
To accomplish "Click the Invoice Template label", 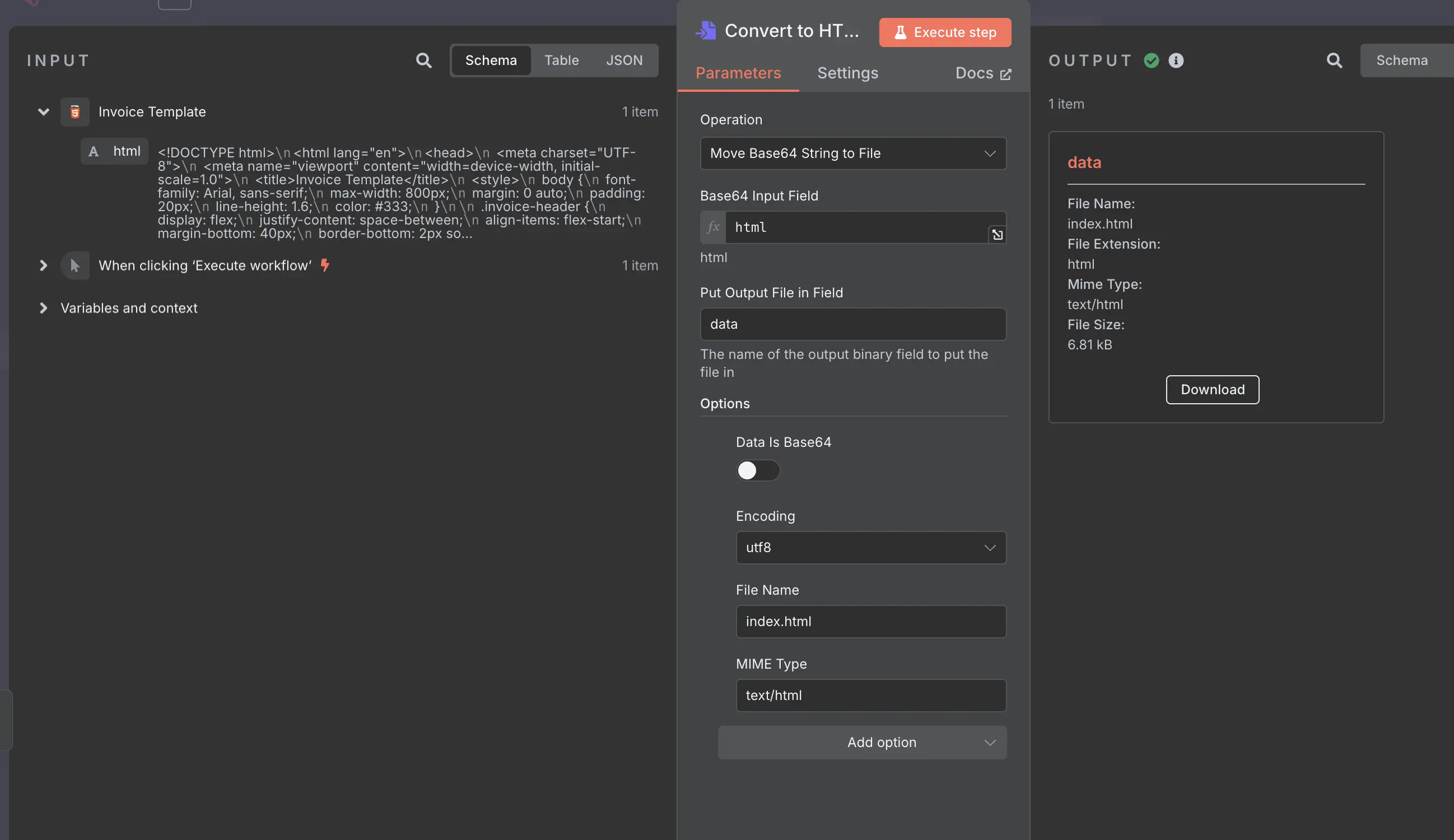I will pos(152,112).
